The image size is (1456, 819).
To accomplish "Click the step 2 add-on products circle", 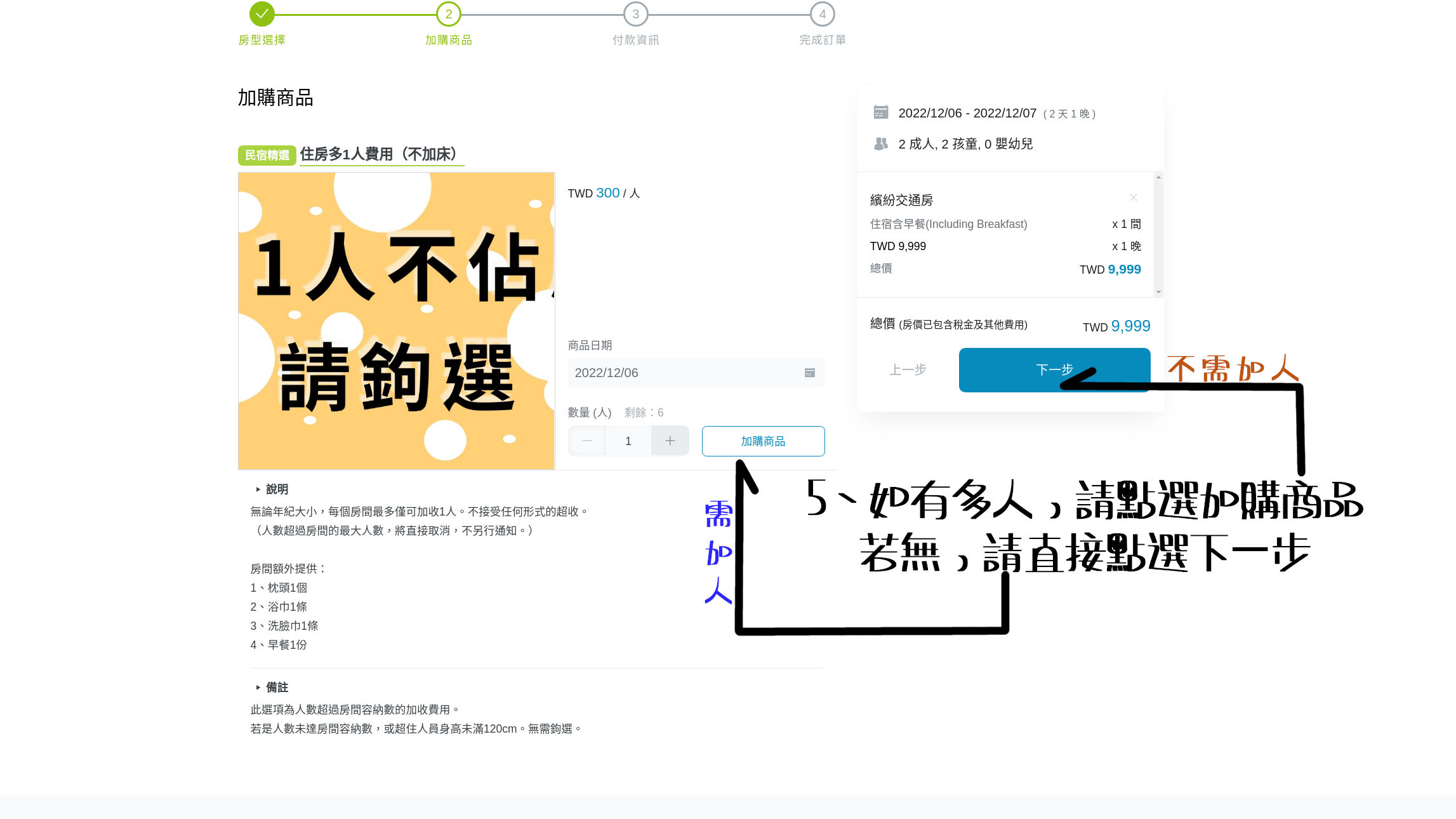I will pyautogui.click(x=448, y=14).
